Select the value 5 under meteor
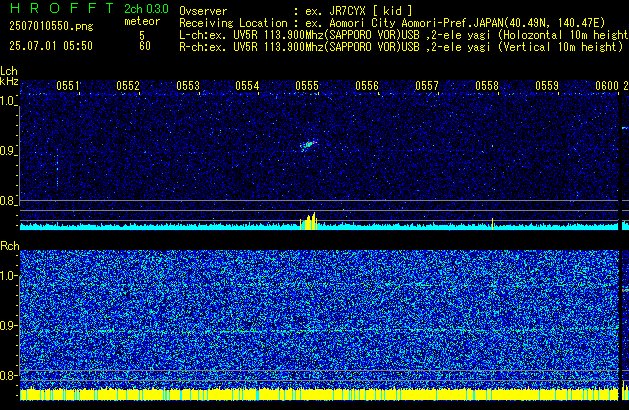This screenshot has height=410, width=629. coord(142,35)
